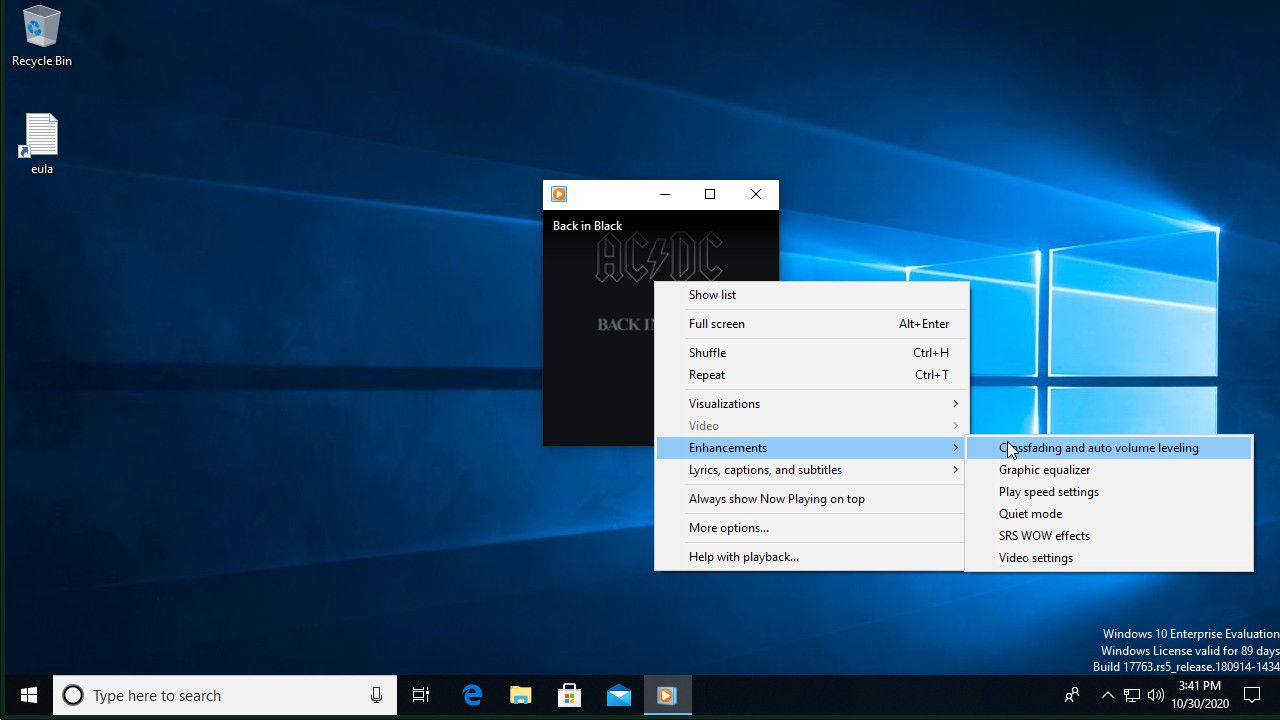Close the Windows Media Player window
Screen dimensions: 1280x720
tap(756, 194)
